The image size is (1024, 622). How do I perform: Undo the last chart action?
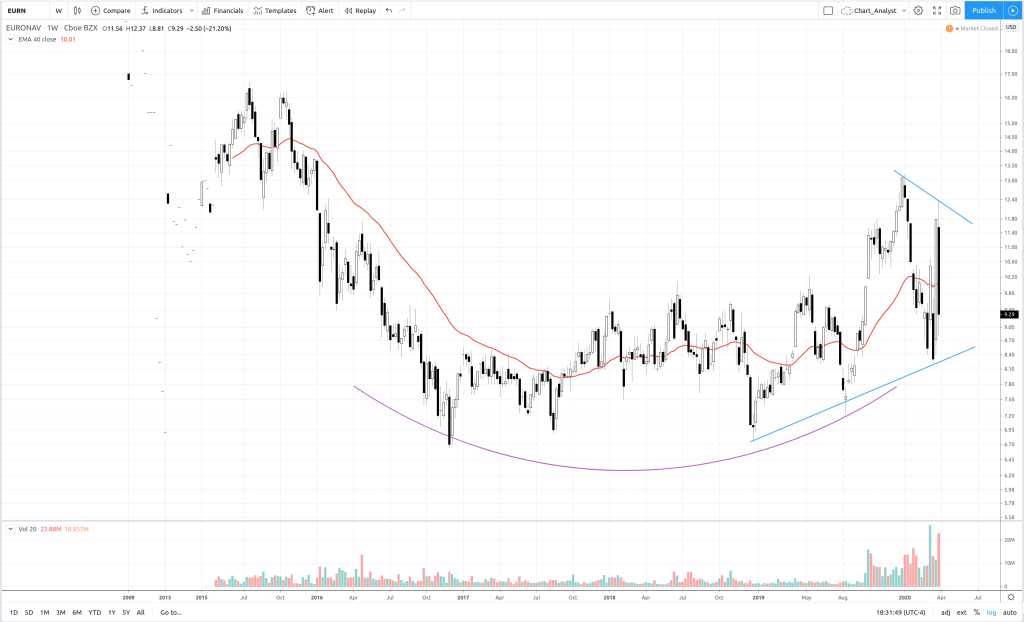tap(389, 10)
